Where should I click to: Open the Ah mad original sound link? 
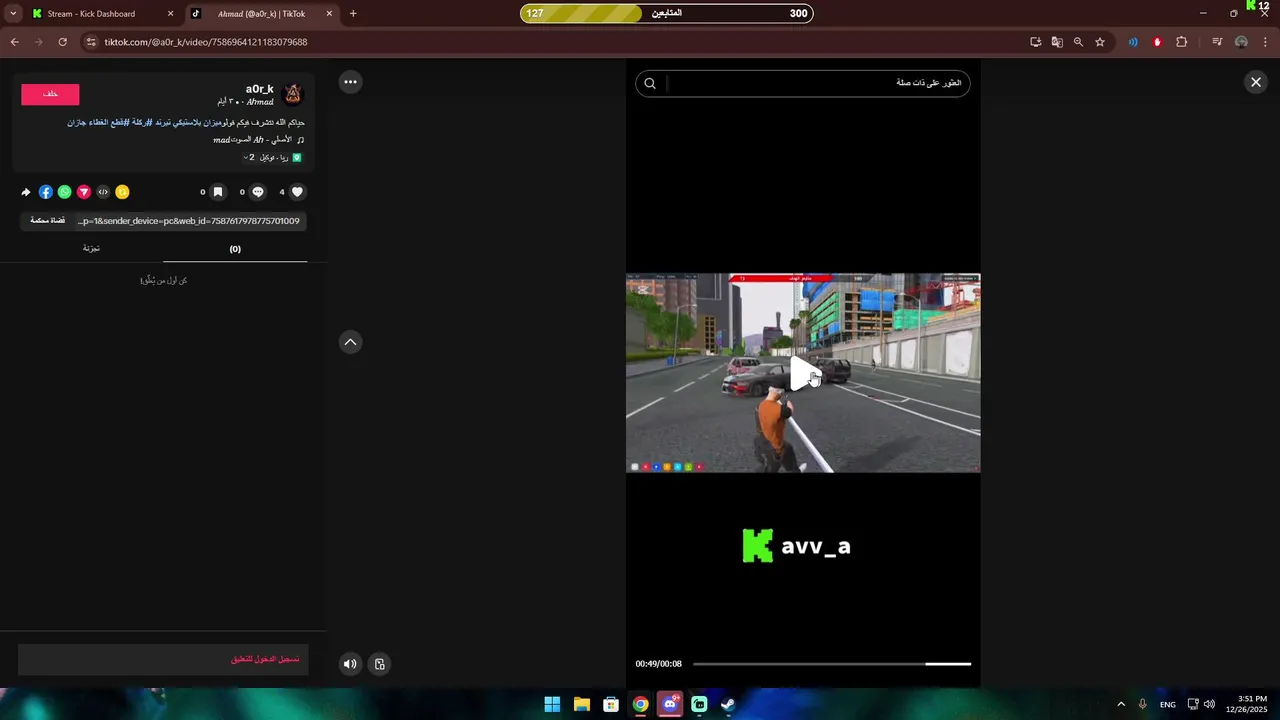tap(258, 140)
